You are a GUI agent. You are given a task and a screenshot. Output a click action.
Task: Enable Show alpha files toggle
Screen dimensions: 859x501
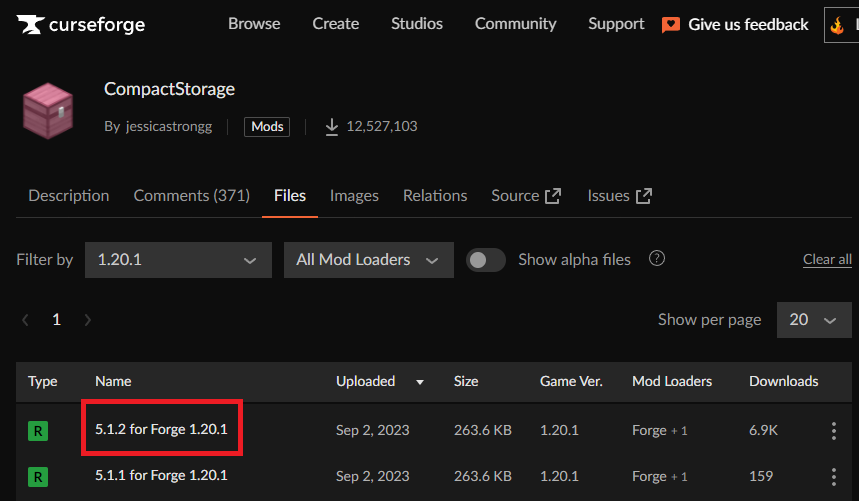[486, 260]
